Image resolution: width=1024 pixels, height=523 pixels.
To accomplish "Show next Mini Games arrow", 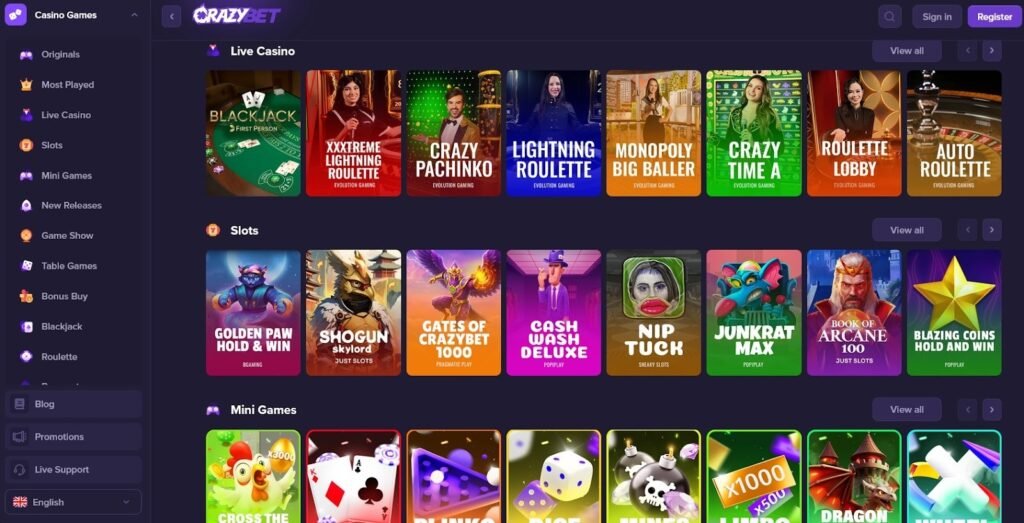I will click(x=991, y=409).
